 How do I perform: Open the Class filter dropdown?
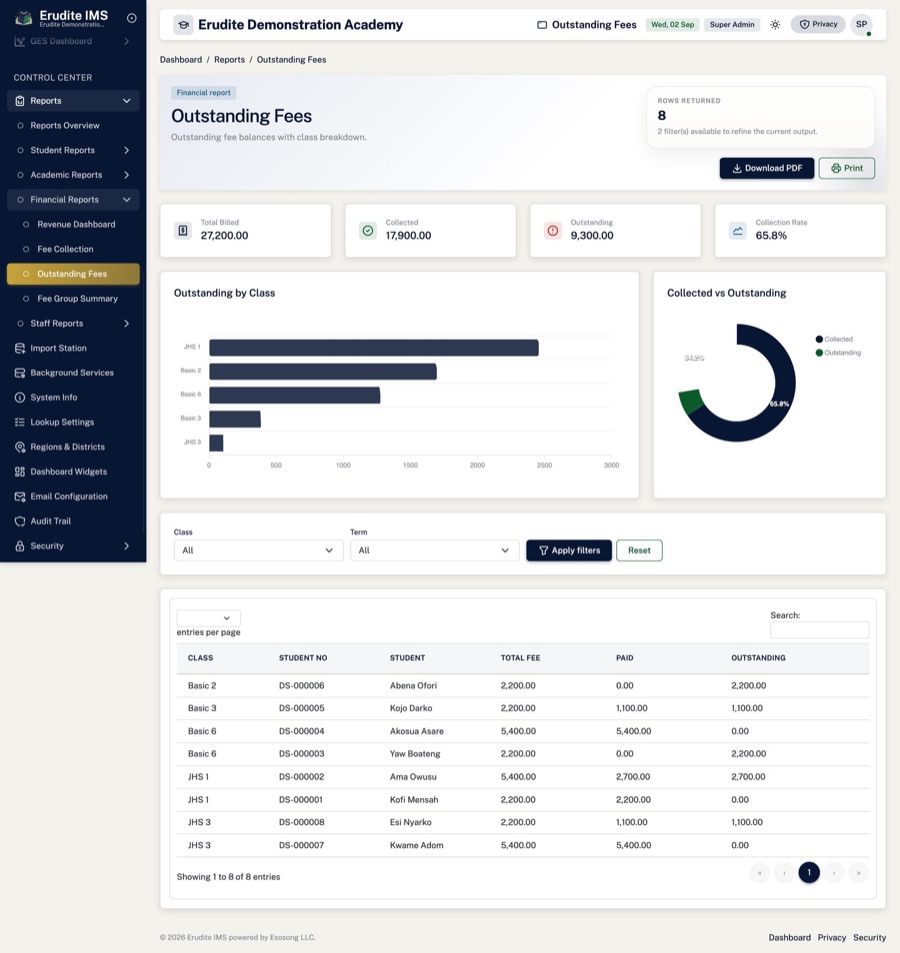point(258,551)
